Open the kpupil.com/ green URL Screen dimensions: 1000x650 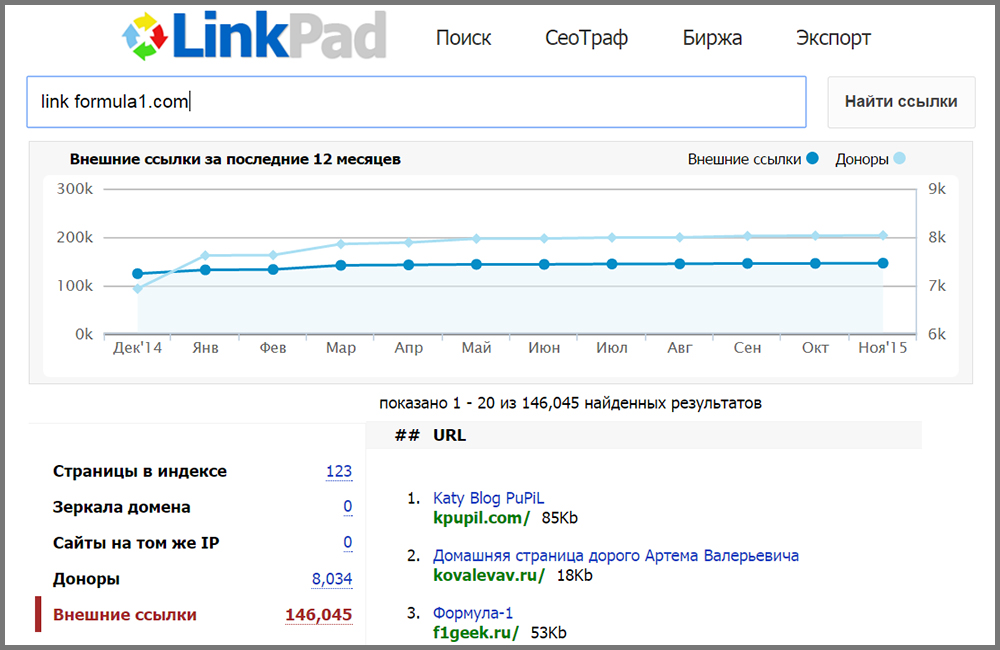point(481,518)
